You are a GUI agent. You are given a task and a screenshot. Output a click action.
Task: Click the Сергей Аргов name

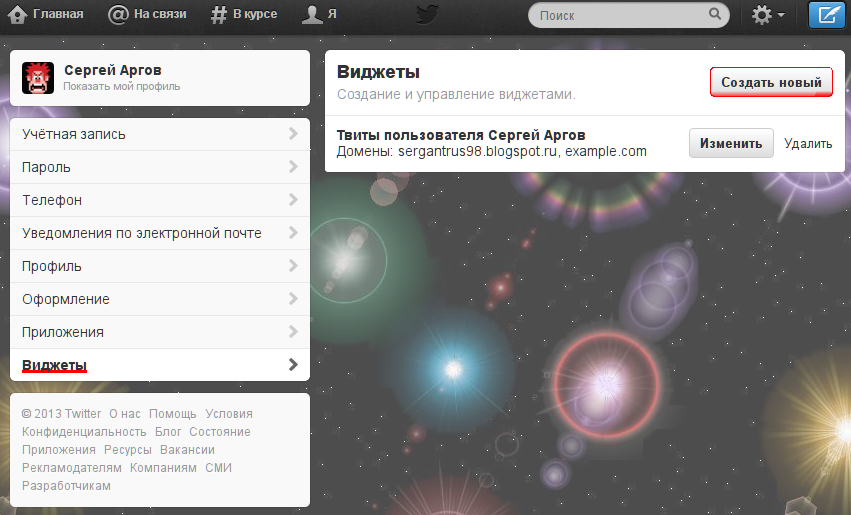point(113,70)
